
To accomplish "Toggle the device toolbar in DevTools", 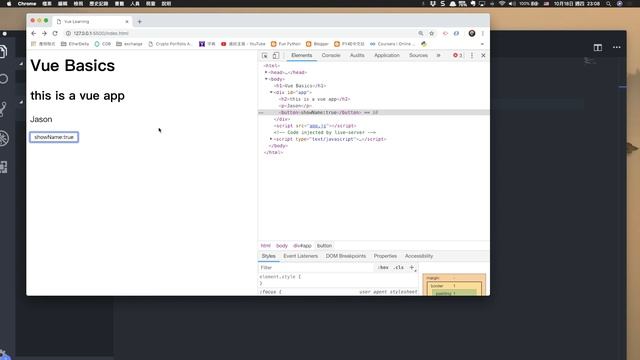I will pyautogui.click(x=276, y=56).
